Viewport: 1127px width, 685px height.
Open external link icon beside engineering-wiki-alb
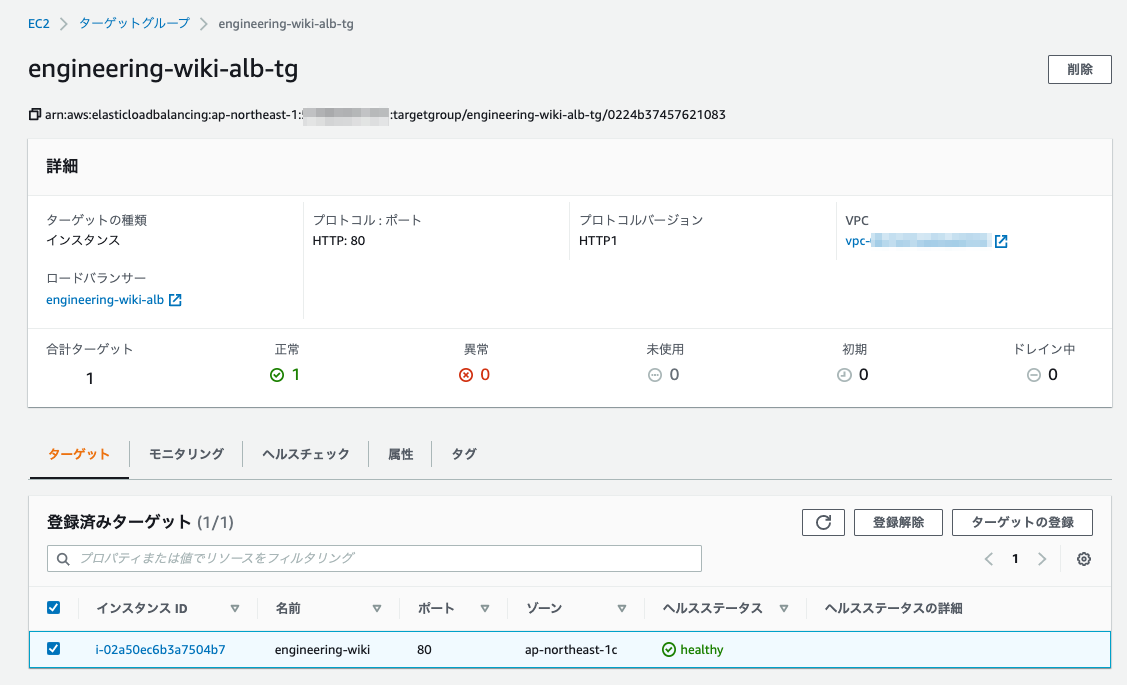175,300
